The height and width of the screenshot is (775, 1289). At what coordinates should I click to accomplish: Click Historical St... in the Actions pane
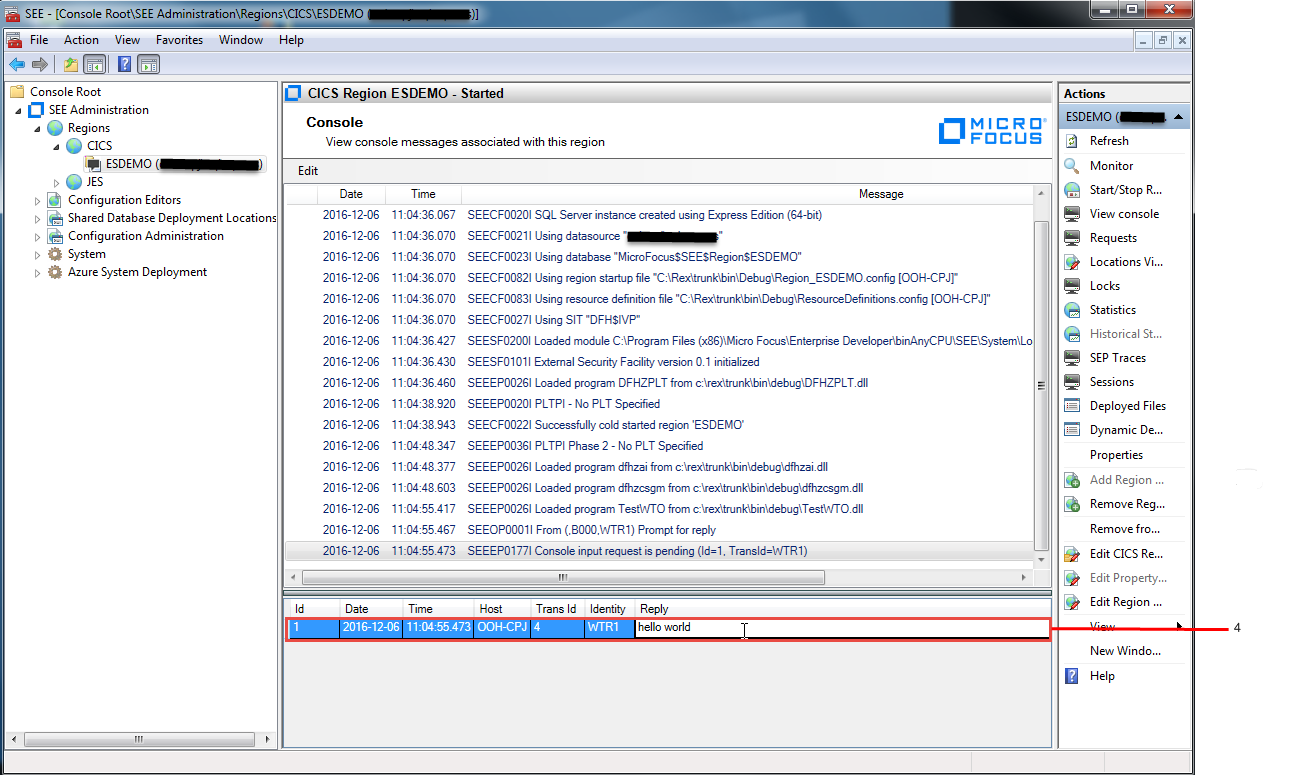[1128, 334]
